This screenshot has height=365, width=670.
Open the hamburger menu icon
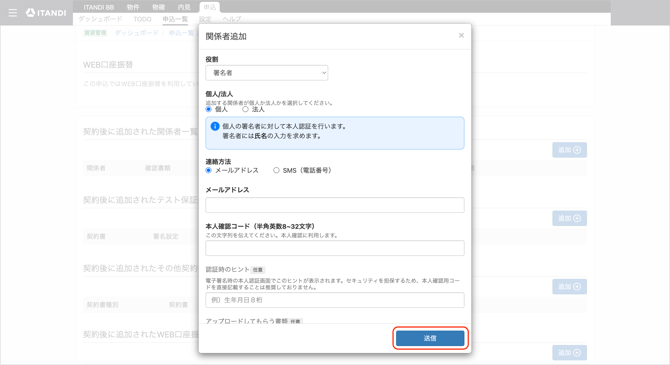click(x=13, y=13)
